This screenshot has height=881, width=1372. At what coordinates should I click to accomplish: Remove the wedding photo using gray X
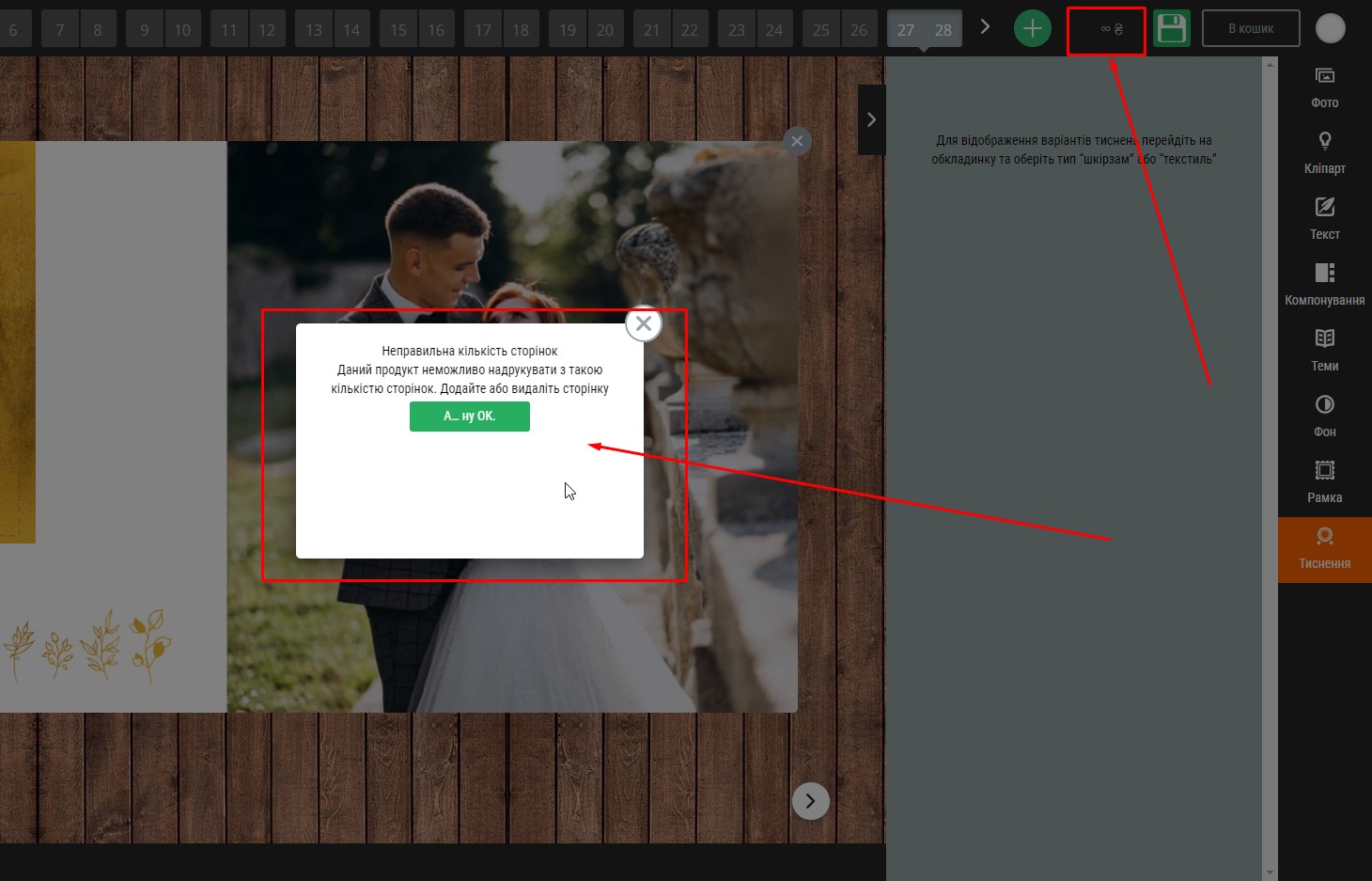pyautogui.click(x=797, y=141)
